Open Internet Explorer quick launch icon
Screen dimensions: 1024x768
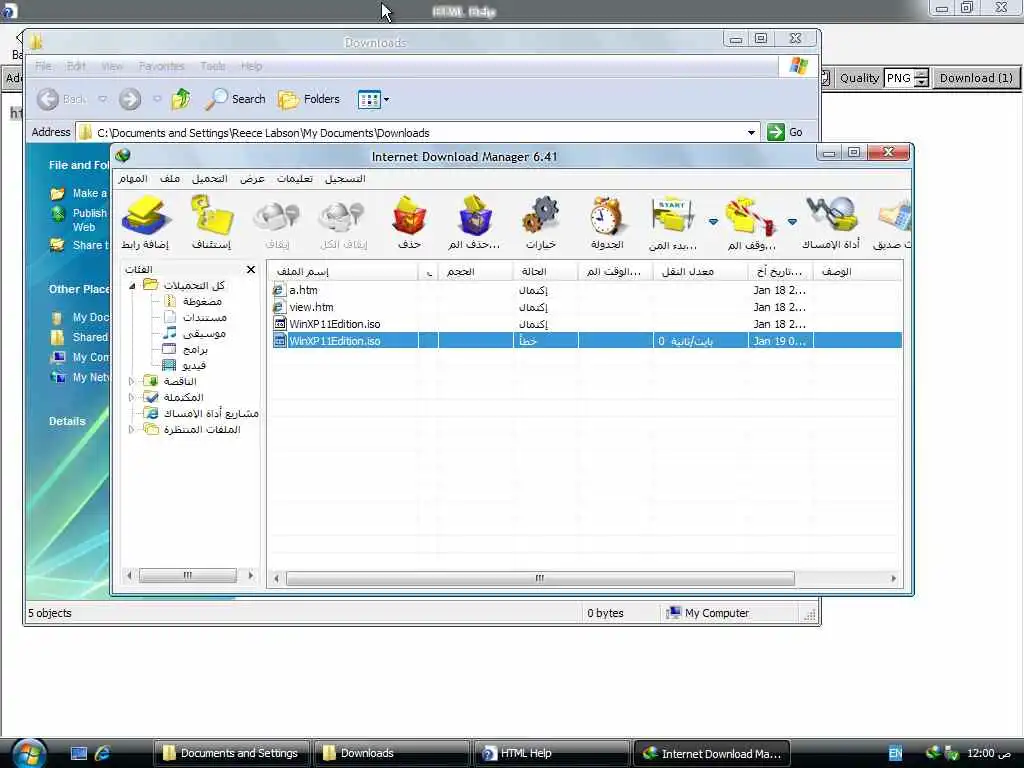pos(103,753)
